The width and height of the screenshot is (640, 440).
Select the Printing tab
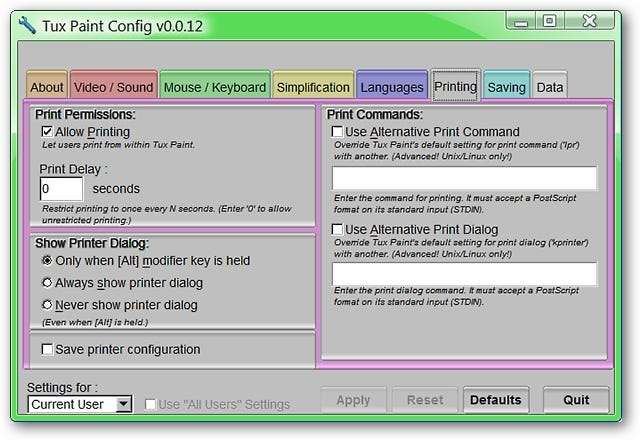[x=456, y=86]
